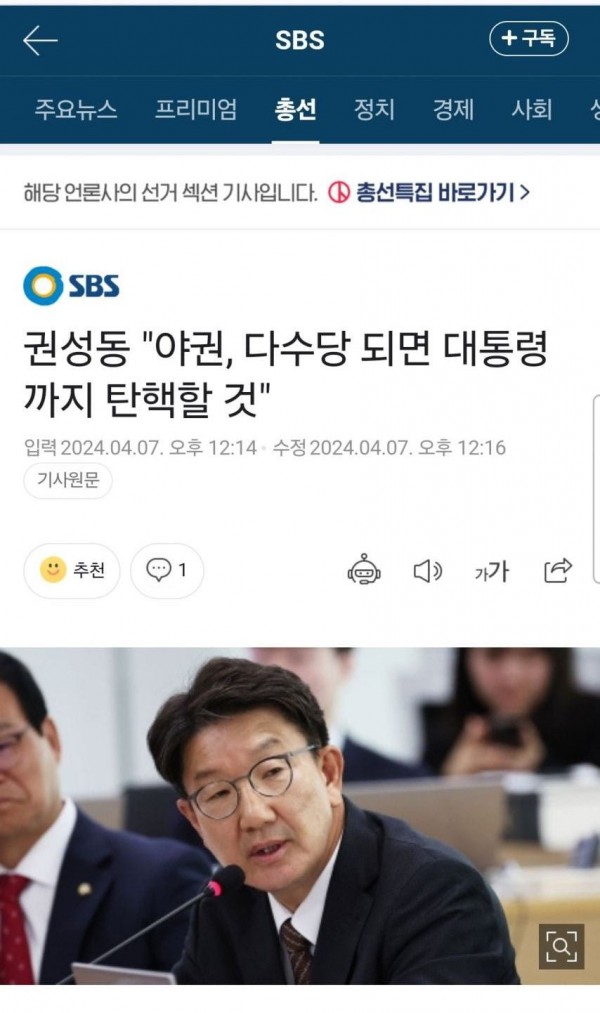Open the AI summary robot icon
Viewport: 600px width, 1013px height.
point(364,570)
